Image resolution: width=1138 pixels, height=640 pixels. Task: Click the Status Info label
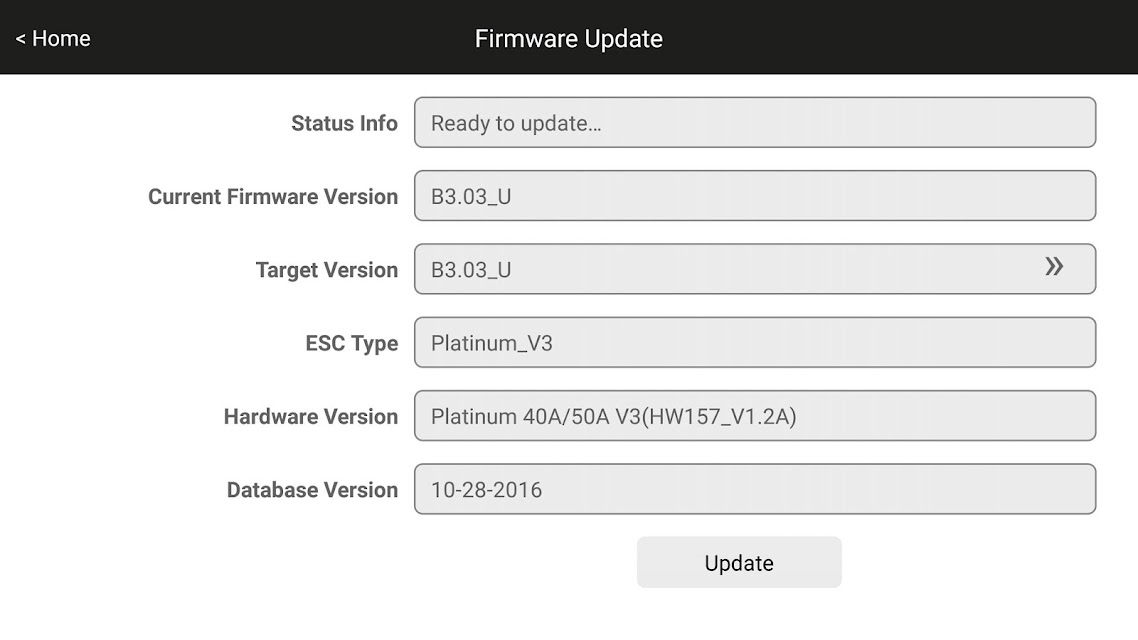coord(344,123)
